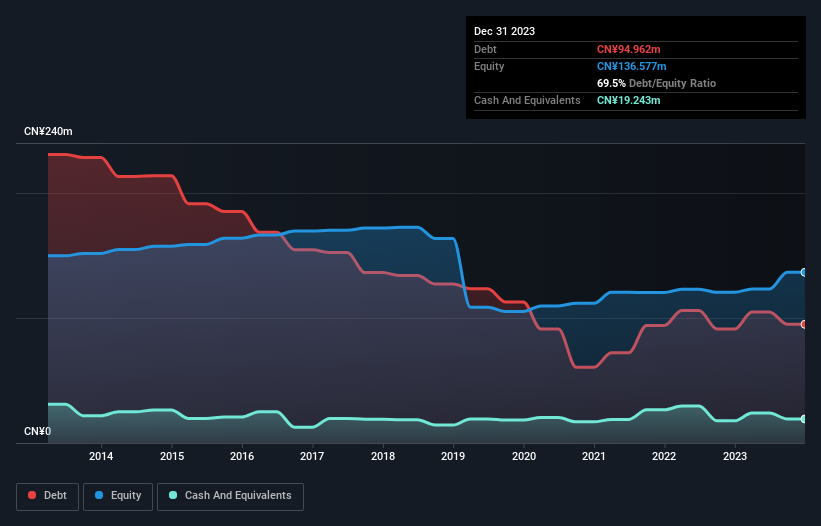Click the blue dot in Equity legend
This screenshot has height=526, width=821.
pyautogui.click(x=101, y=496)
